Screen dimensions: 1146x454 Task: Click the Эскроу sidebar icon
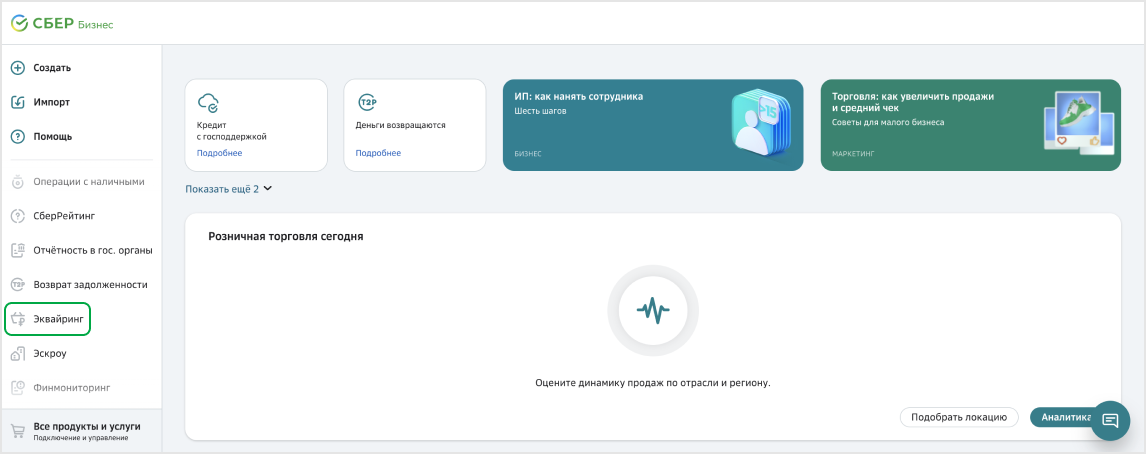click(x=17, y=353)
